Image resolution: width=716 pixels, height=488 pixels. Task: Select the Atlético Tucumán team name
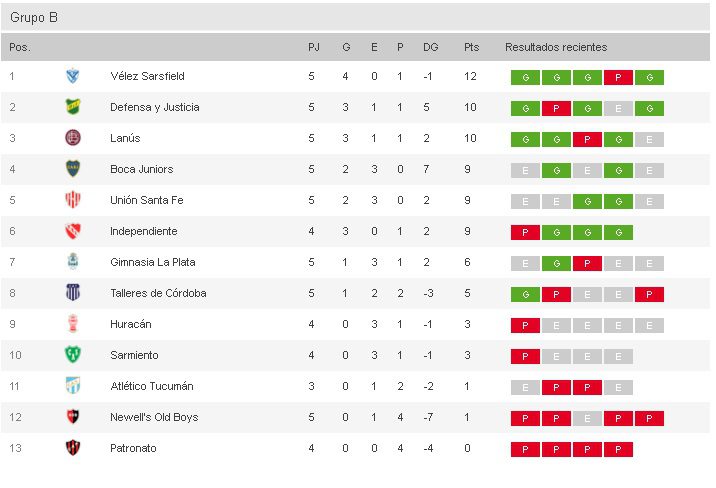pos(151,386)
